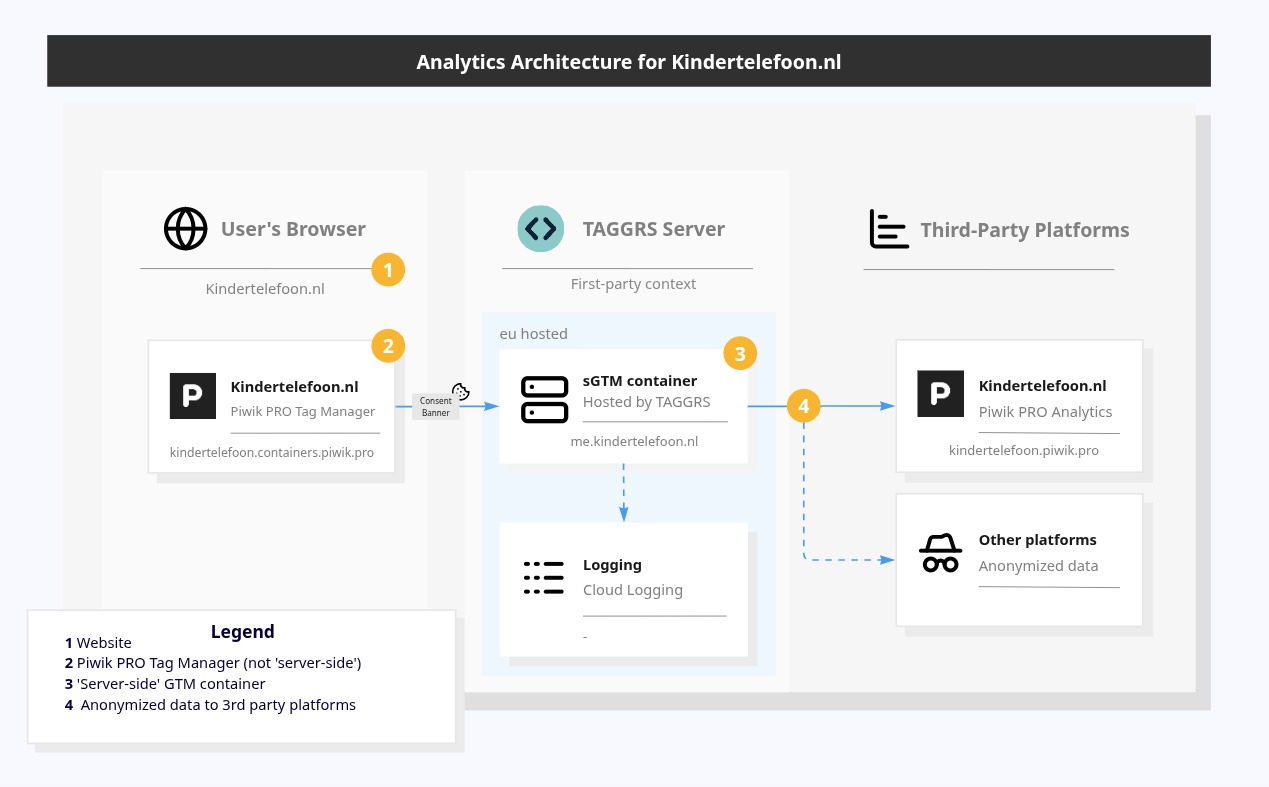Click the teal code-brackets TAGGRS Server icon
The height and width of the screenshot is (787, 1269).
(x=540, y=229)
